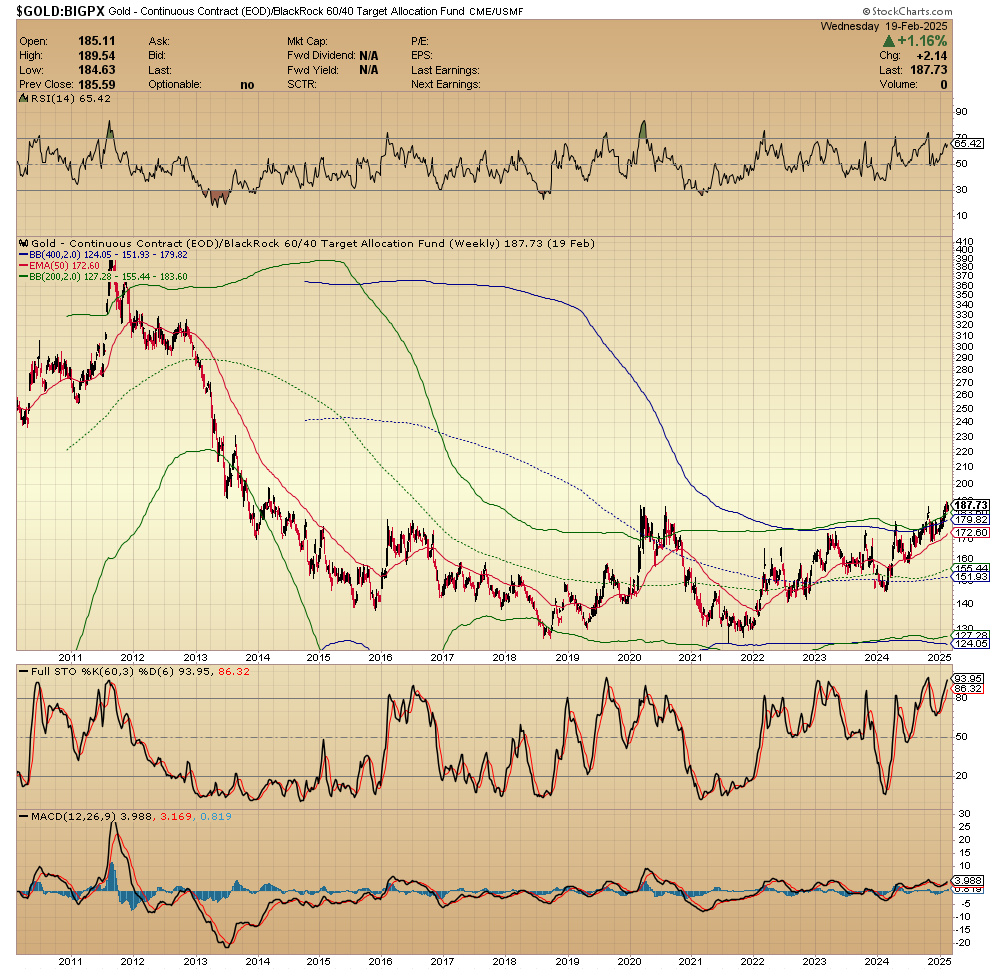This screenshot has width=990, height=970.
Task: Click the Chg value +2.14
Action: click(x=932, y=56)
